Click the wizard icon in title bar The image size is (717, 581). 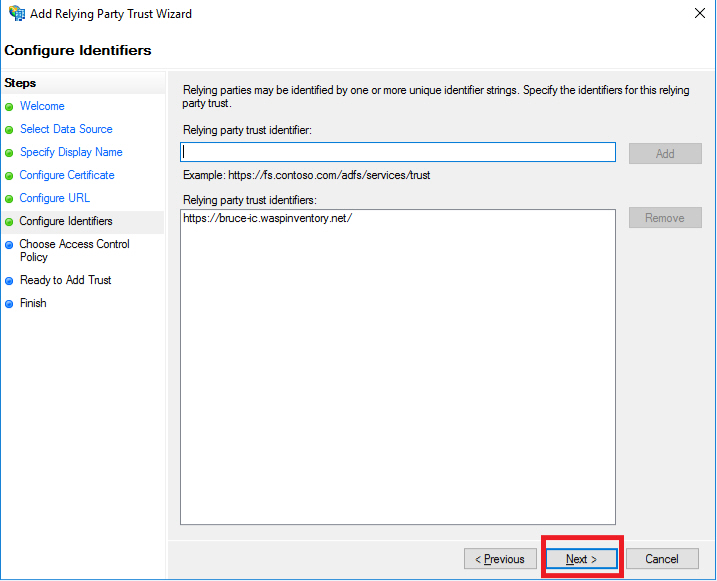click(x=16, y=14)
